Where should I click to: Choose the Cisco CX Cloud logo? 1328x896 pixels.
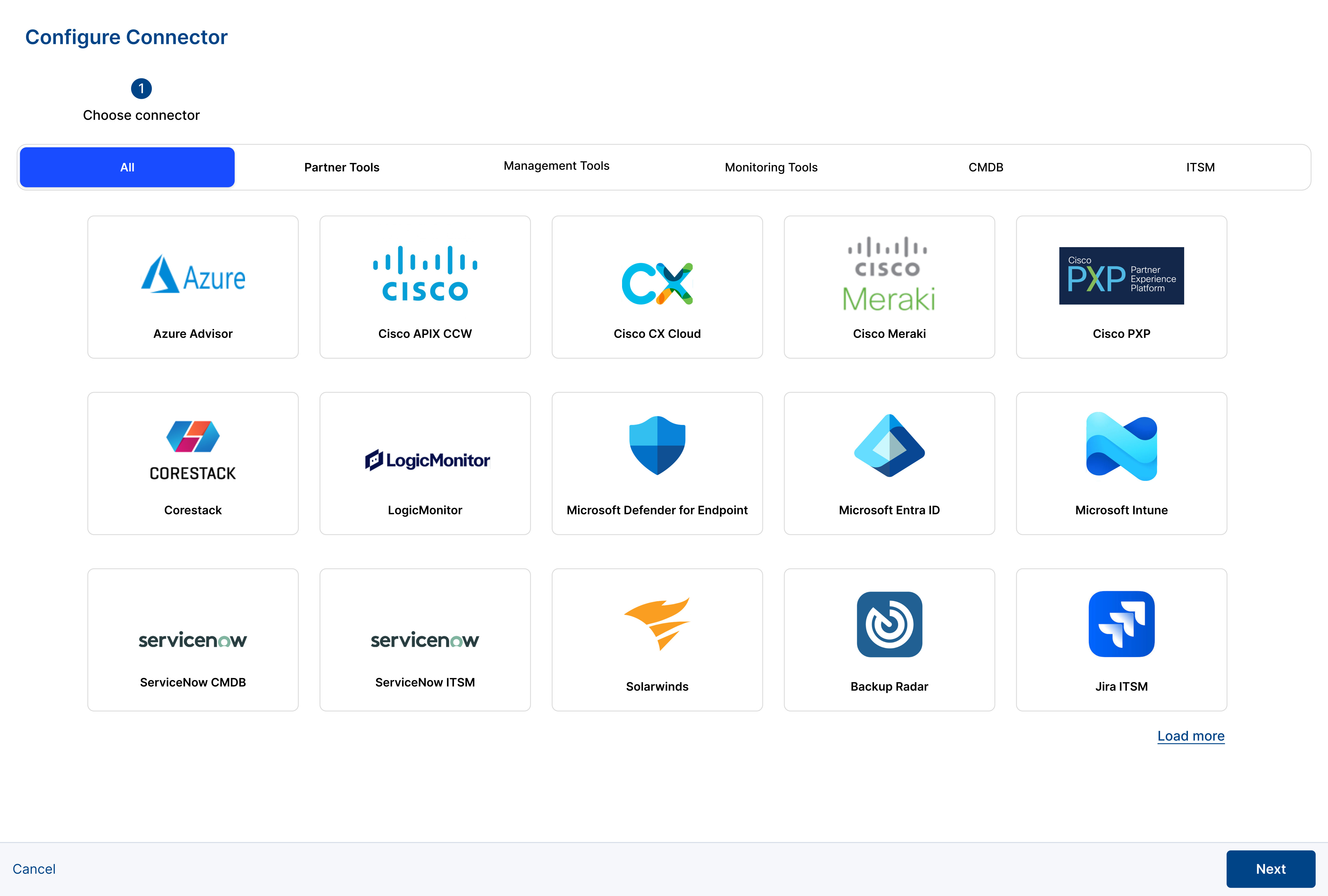click(657, 283)
